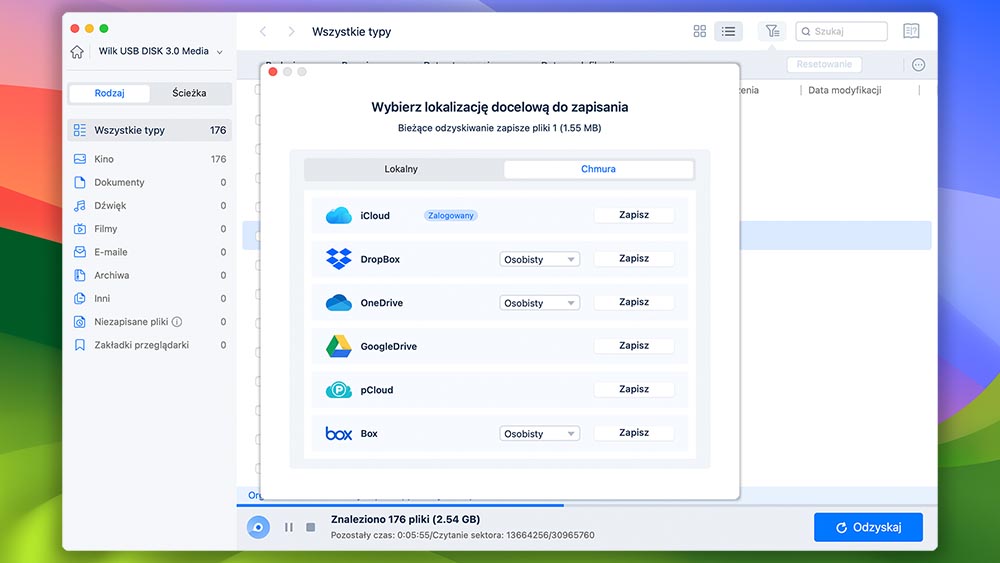Navigate forward with the right arrow
Viewport: 1000px width, 563px height.
291,31
